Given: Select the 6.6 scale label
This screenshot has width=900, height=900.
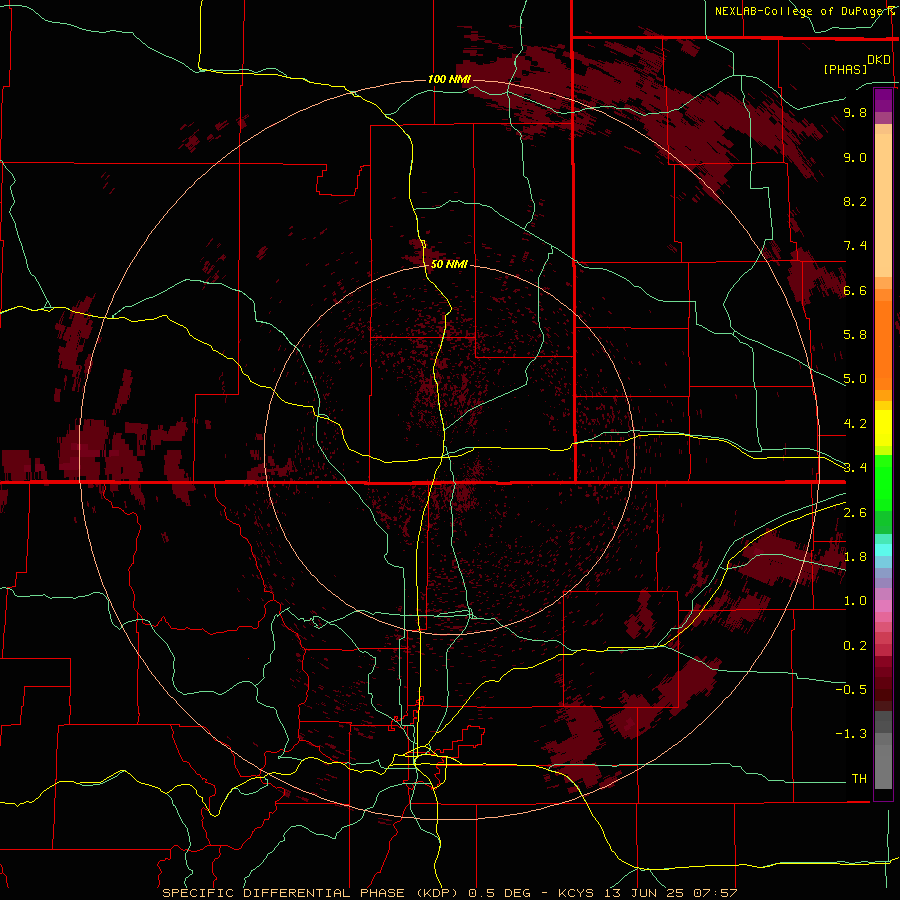Looking at the screenshot, I should 855,290.
